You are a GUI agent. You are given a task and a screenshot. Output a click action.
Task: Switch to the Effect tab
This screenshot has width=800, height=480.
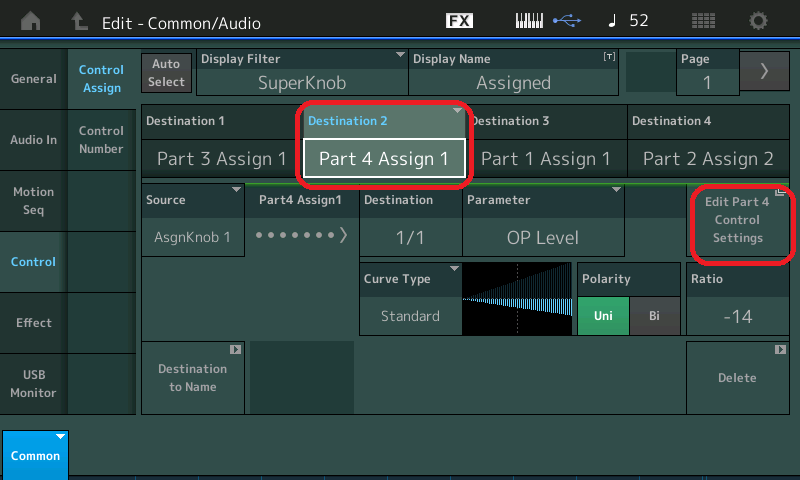[33, 323]
